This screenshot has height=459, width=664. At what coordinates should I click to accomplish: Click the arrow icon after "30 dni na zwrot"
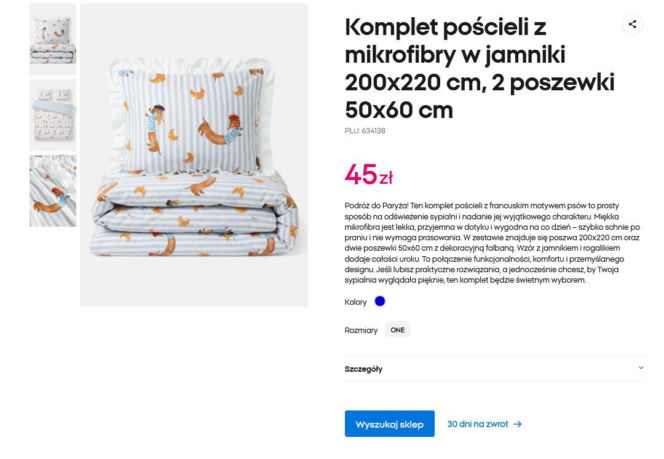517,424
